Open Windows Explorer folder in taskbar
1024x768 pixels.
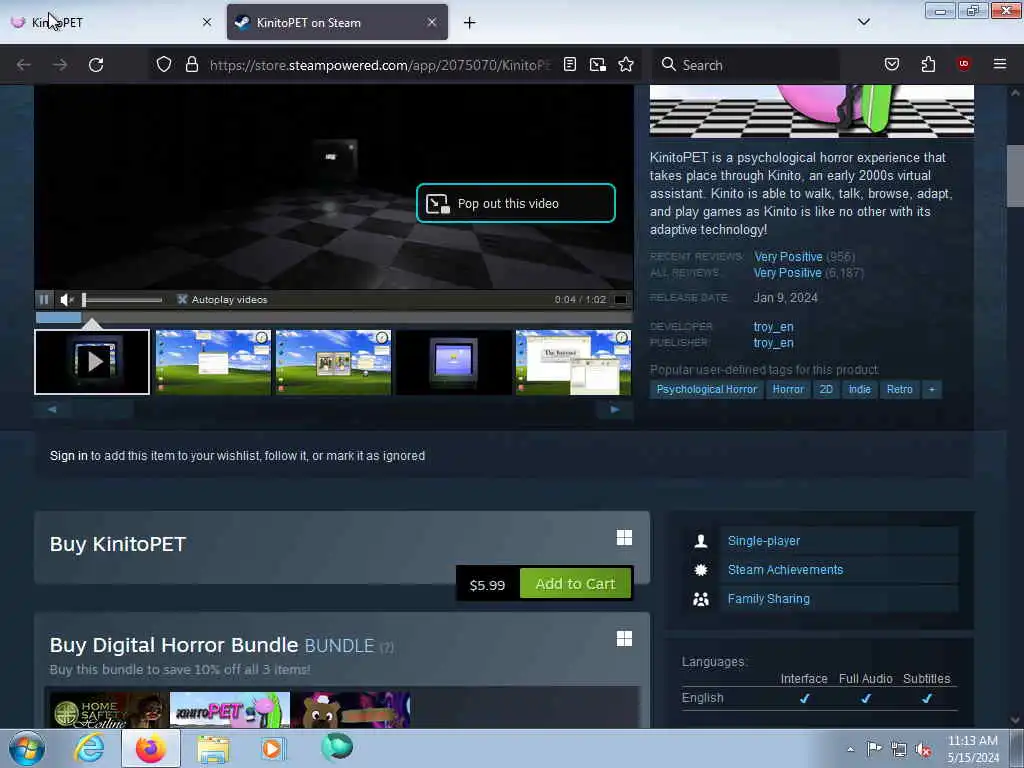pyautogui.click(x=213, y=749)
